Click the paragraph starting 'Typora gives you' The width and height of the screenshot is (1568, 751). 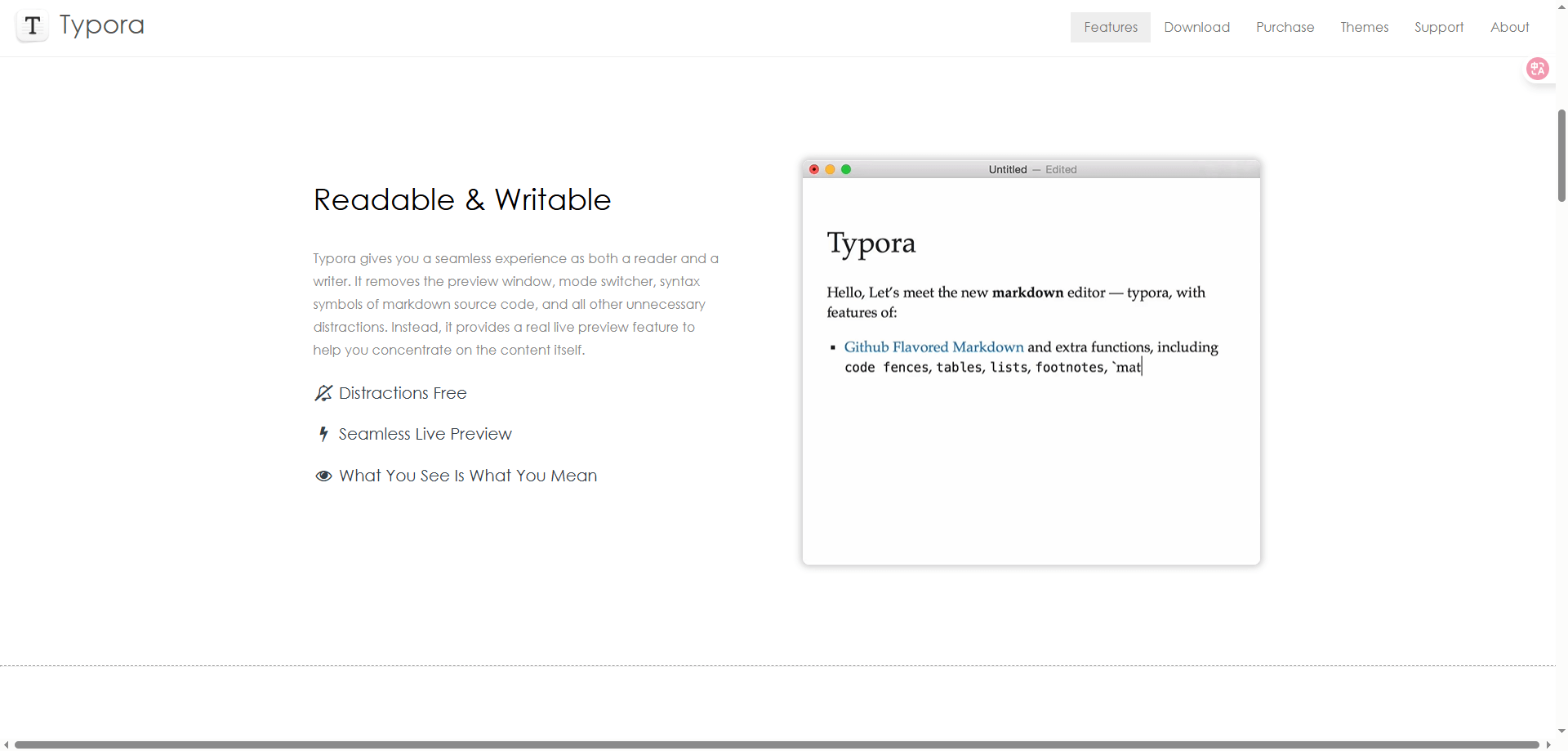[516, 304]
